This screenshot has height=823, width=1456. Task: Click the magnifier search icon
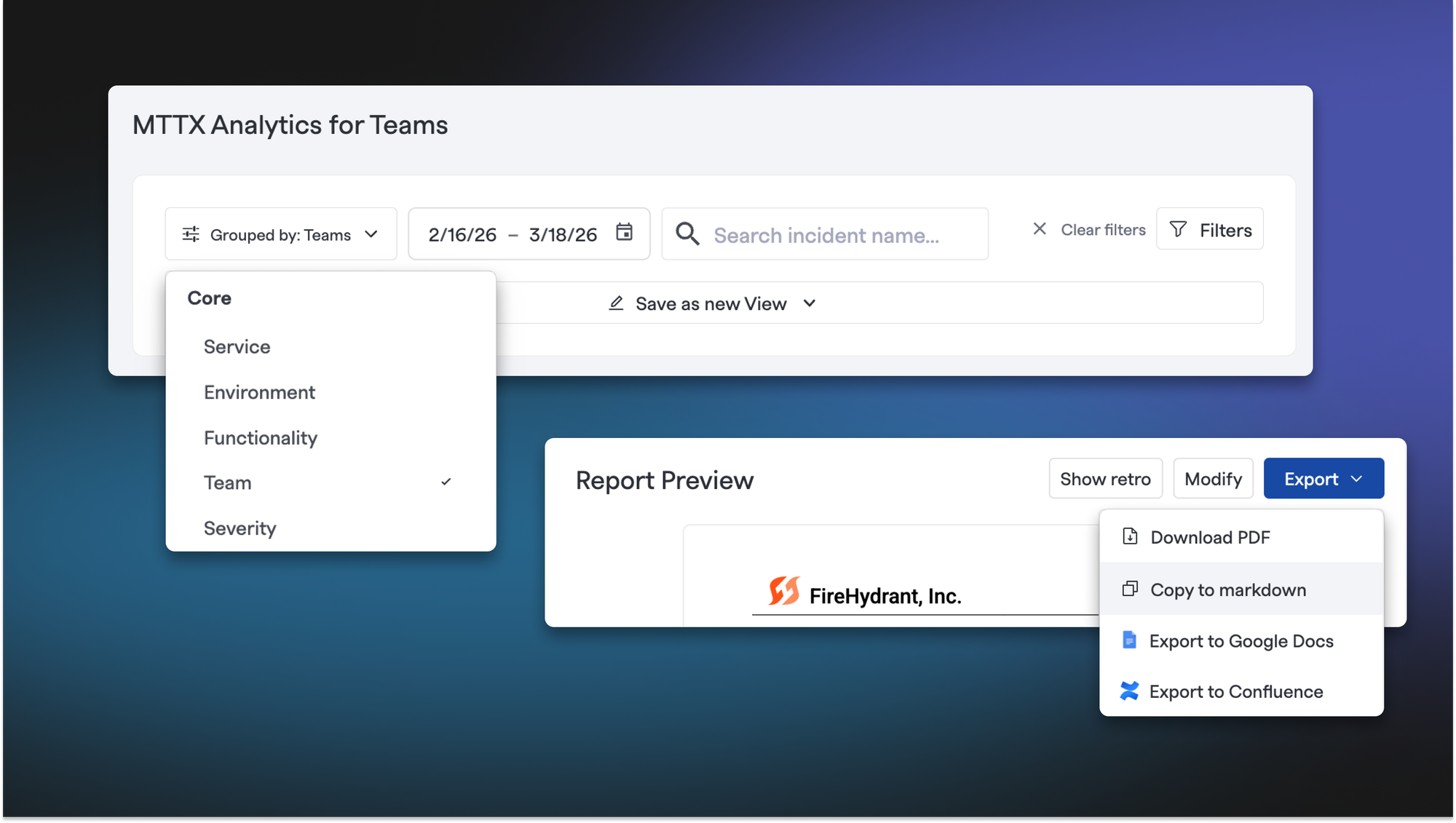[x=687, y=234]
